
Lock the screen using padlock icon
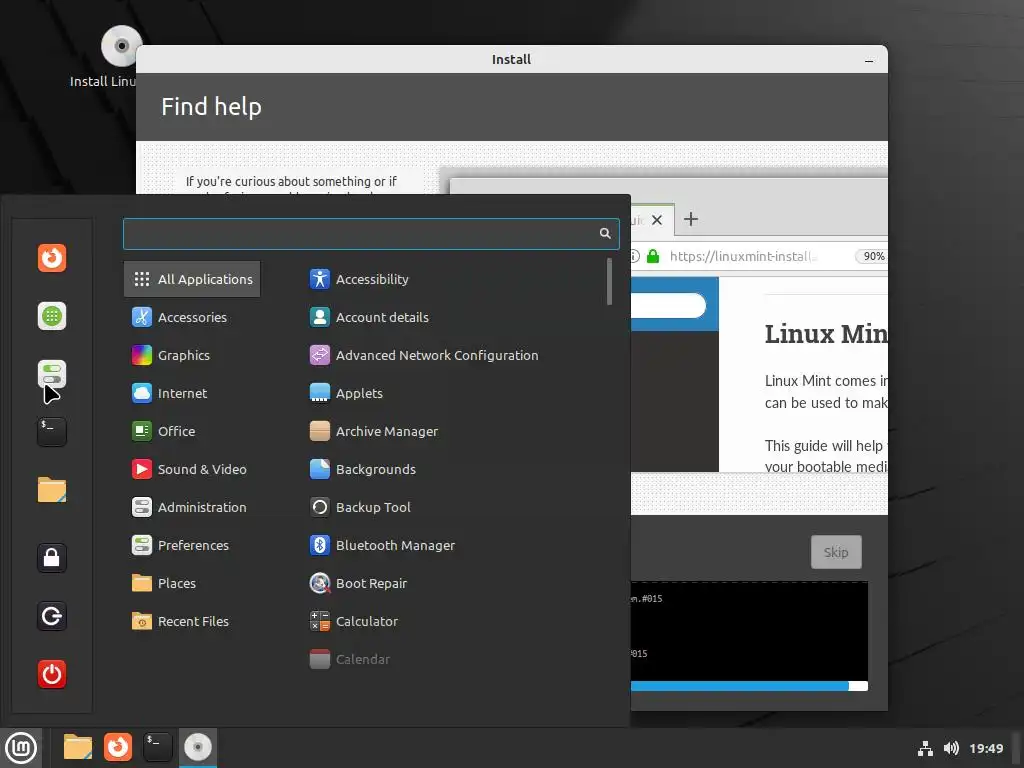coord(52,558)
